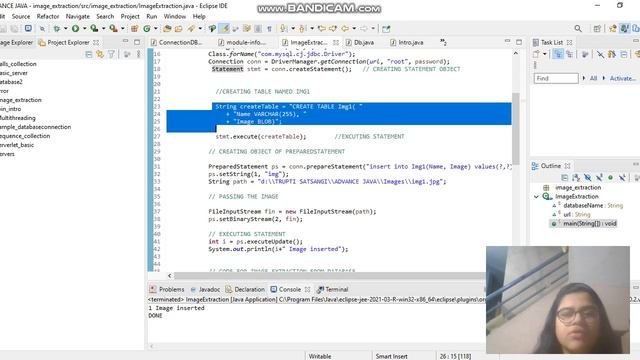Viewport: 640px width, 360px height.
Task: Open dropdown arrow next to Run button
Action: click(x=84, y=29)
